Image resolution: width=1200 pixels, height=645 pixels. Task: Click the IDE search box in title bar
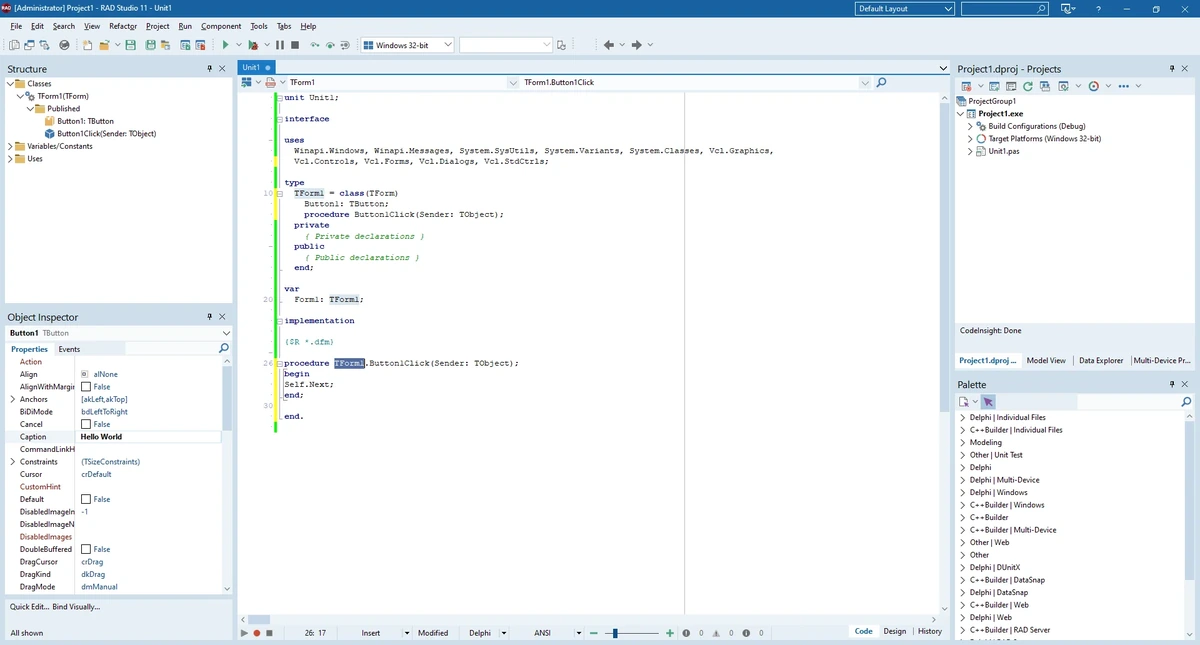point(1005,9)
